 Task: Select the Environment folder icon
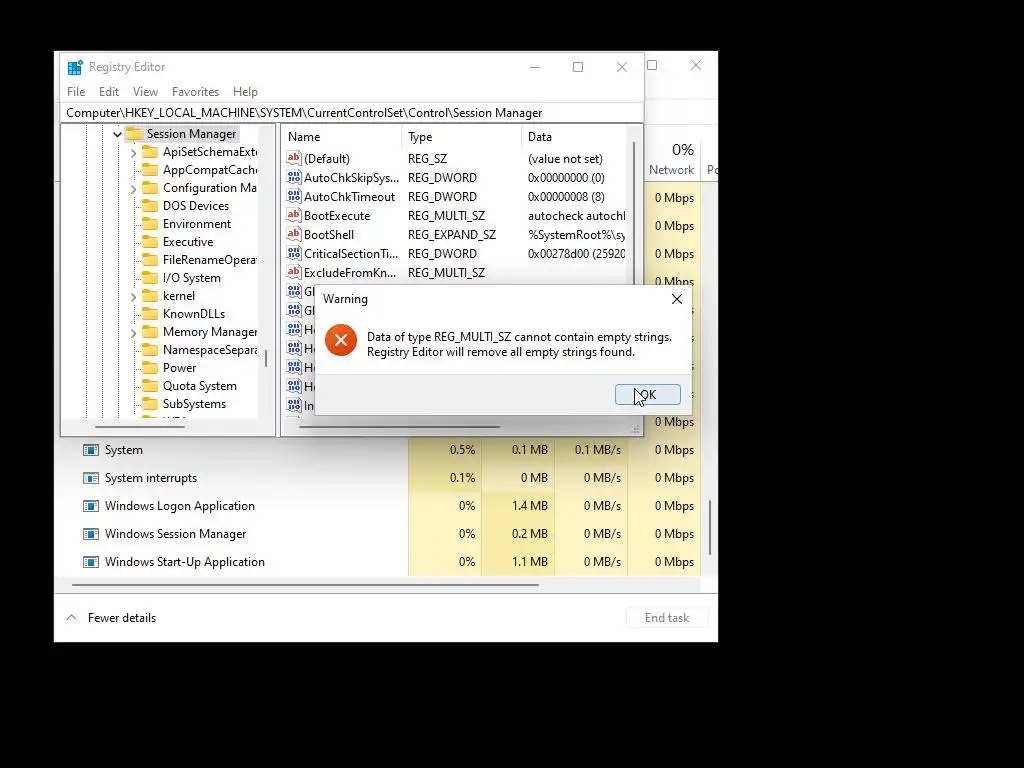150,224
